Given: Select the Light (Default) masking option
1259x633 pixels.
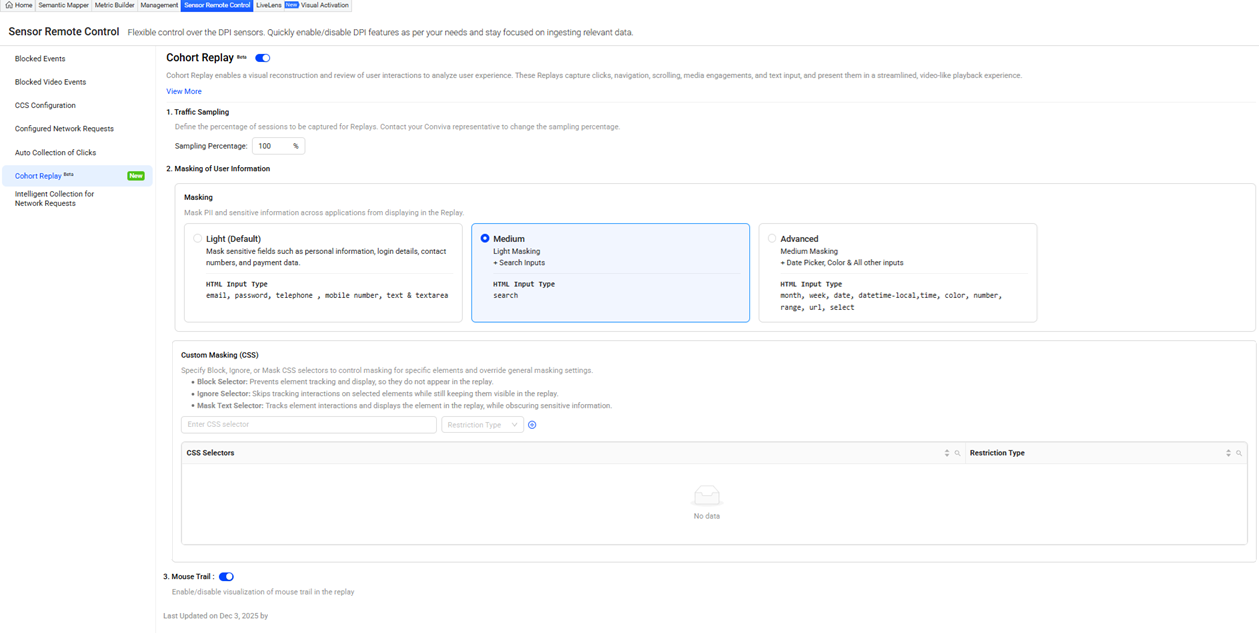Looking at the screenshot, I should [x=198, y=239].
